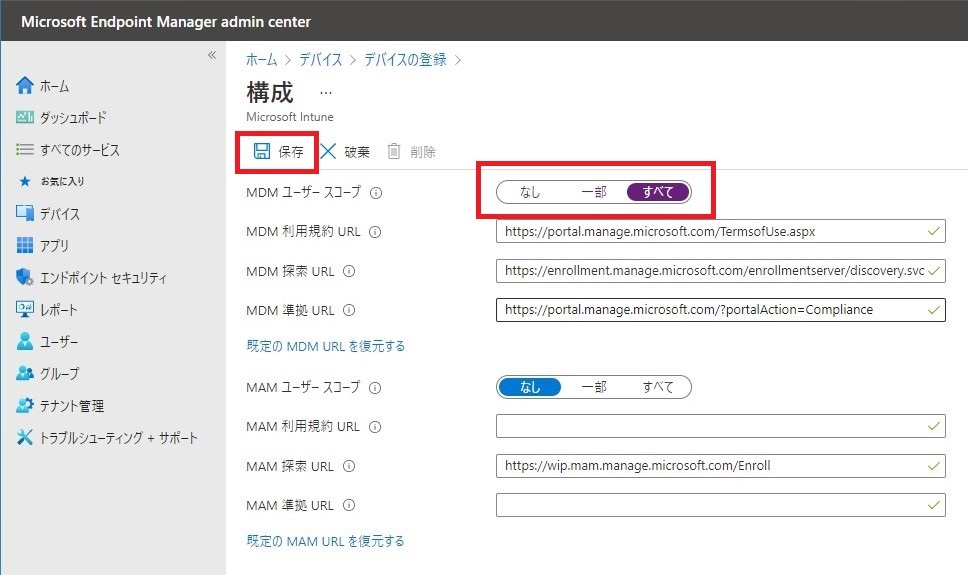Image resolution: width=968 pixels, height=575 pixels.
Task: Open すべてのサービス in navigation menu
Action: (80, 149)
